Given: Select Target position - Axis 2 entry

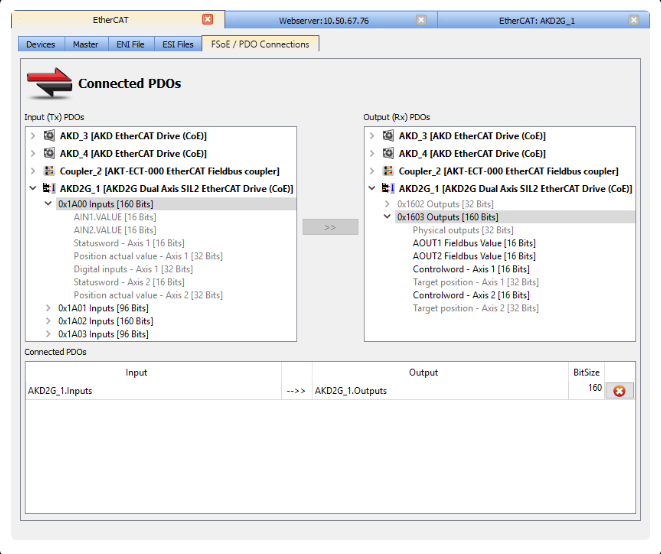Looking at the screenshot, I should pos(476,308).
